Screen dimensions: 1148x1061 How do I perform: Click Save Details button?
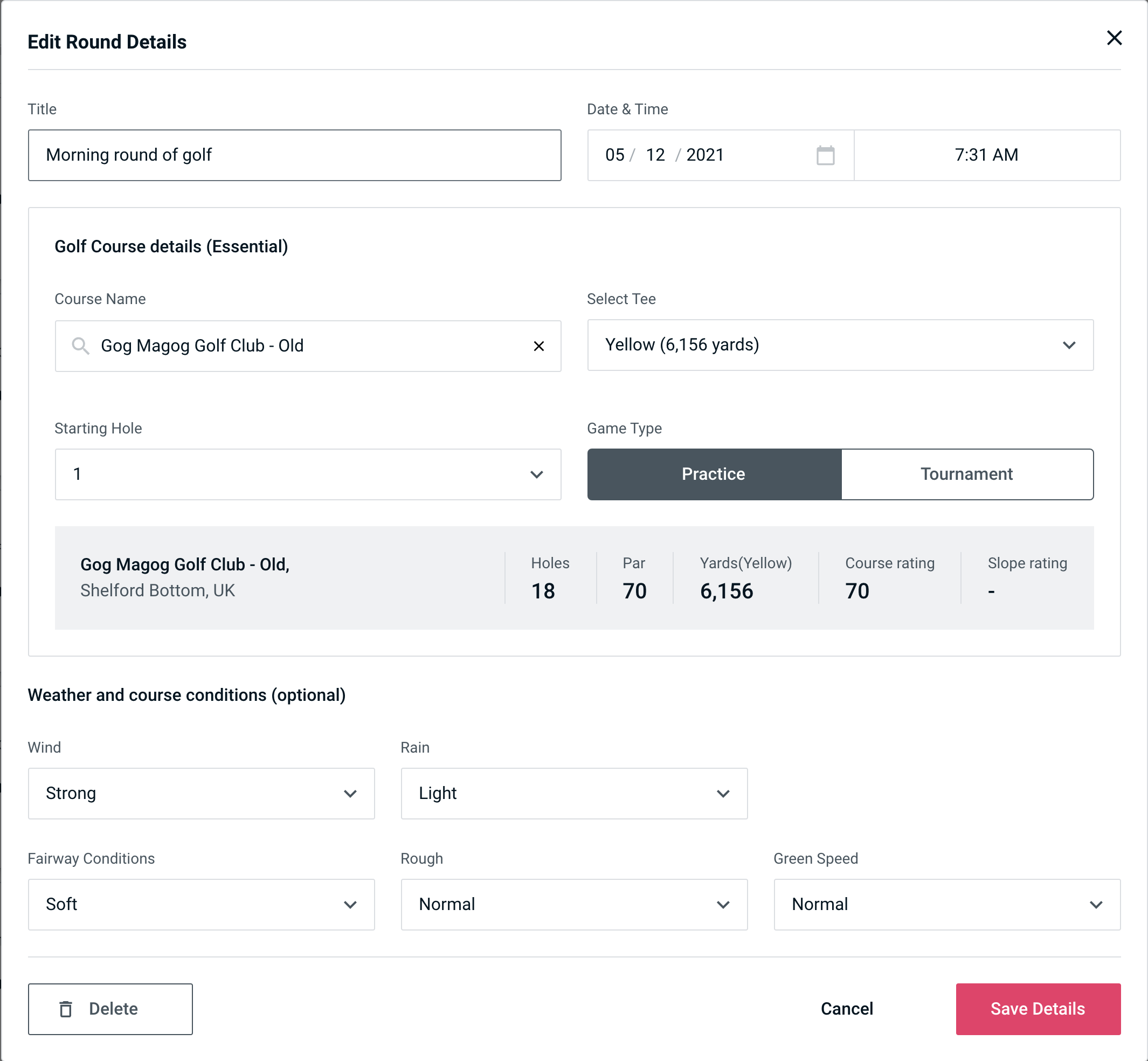pyautogui.click(x=1037, y=1009)
